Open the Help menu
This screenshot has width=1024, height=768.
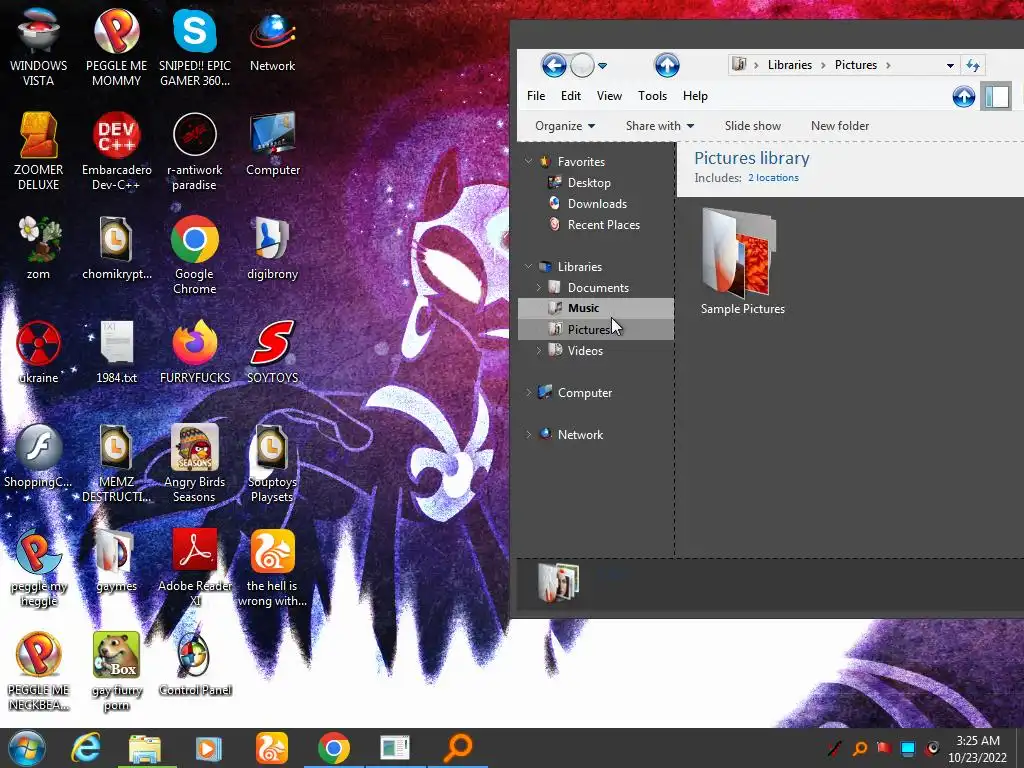(696, 96)
